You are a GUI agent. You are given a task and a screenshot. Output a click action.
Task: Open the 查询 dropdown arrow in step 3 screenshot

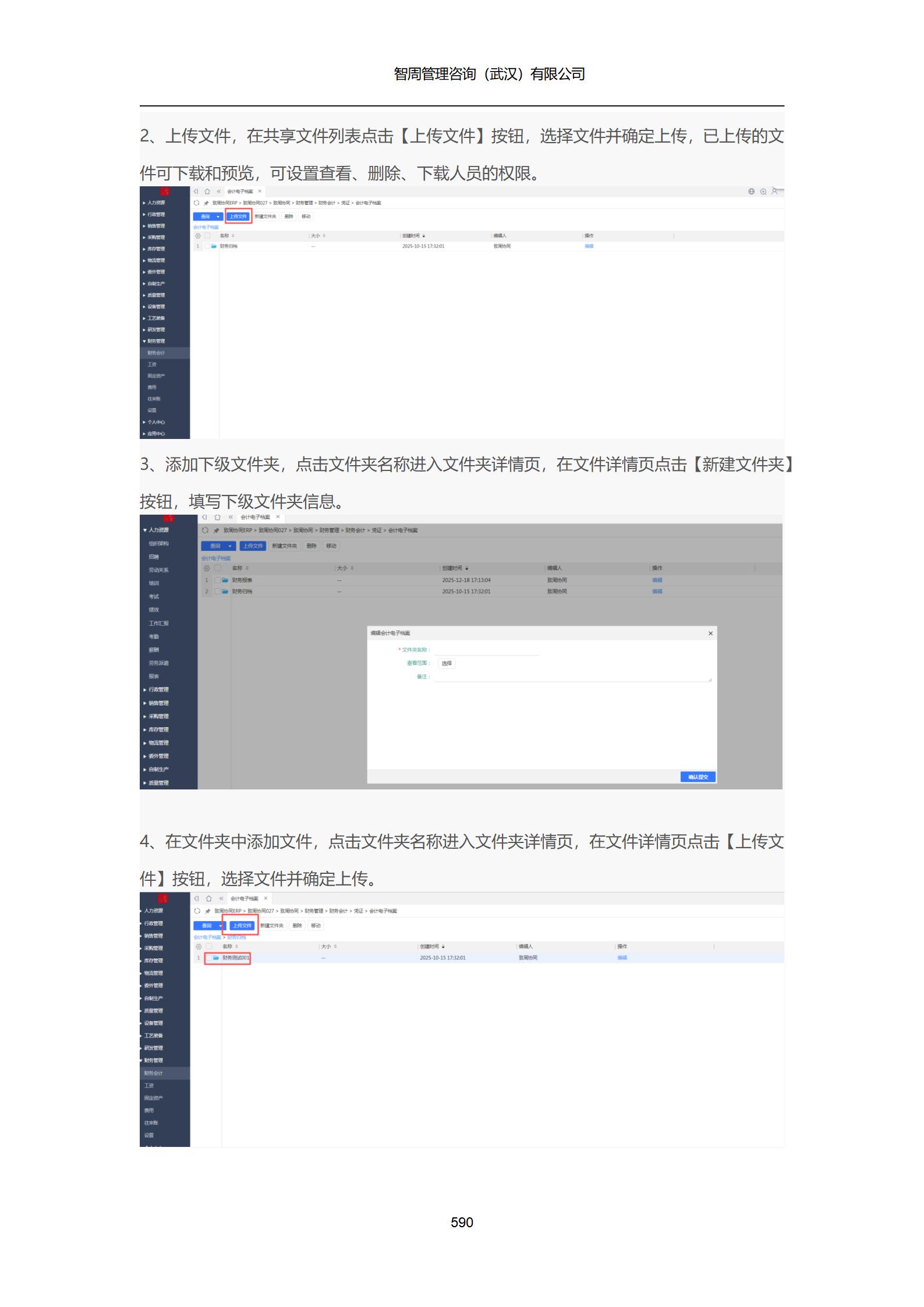coord(231,546)
